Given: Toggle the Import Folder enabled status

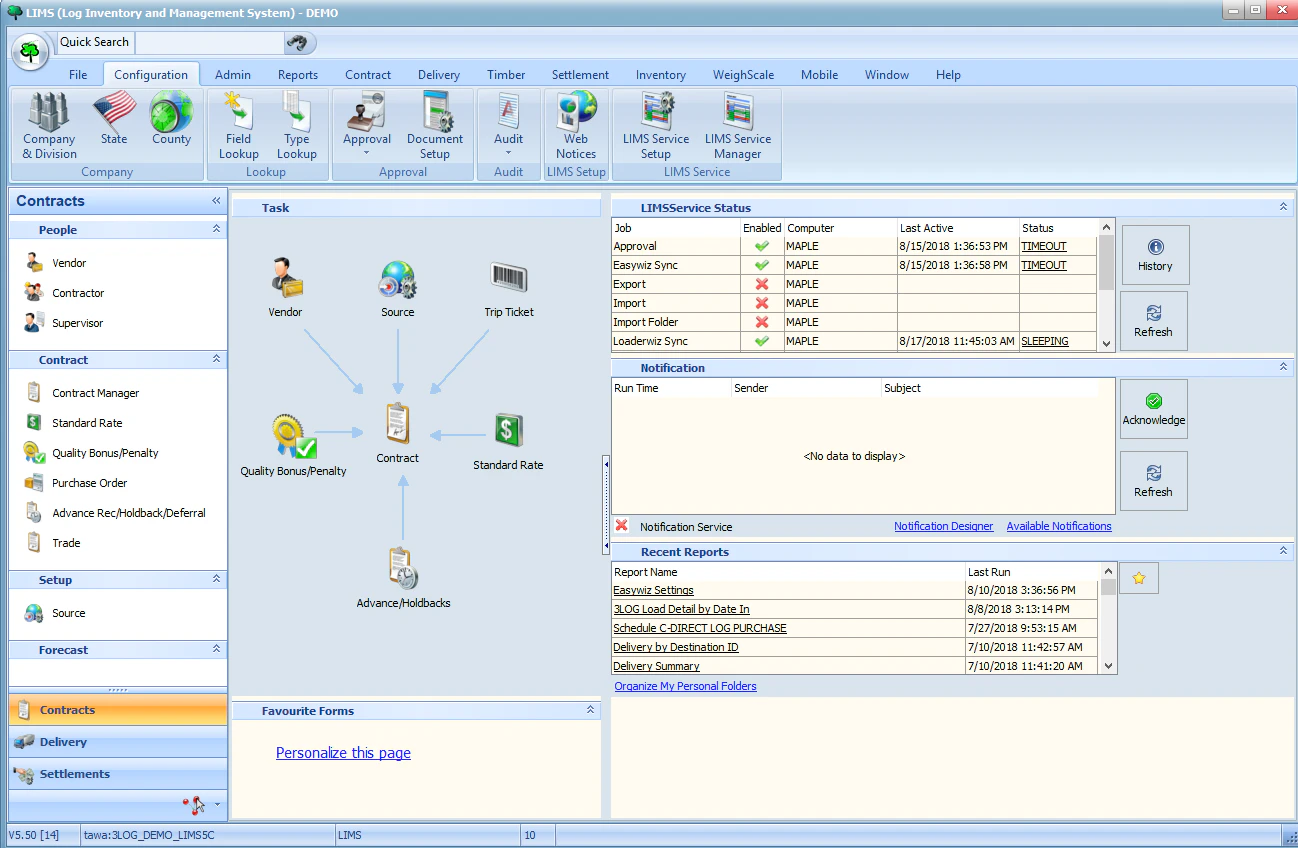Looking at the screenshot, I should click(761, 322).
